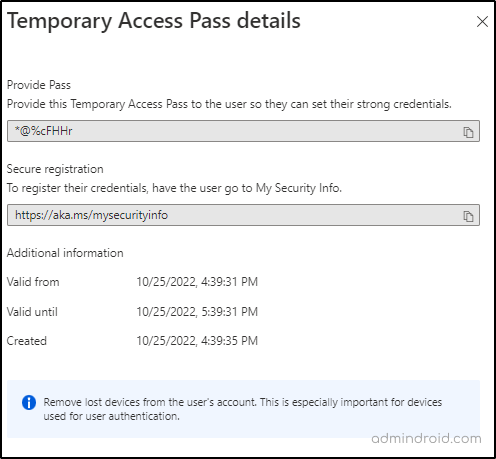Click the admindroid.com watermark
Screen dimensions: 496x459
[x=426, y=438]
